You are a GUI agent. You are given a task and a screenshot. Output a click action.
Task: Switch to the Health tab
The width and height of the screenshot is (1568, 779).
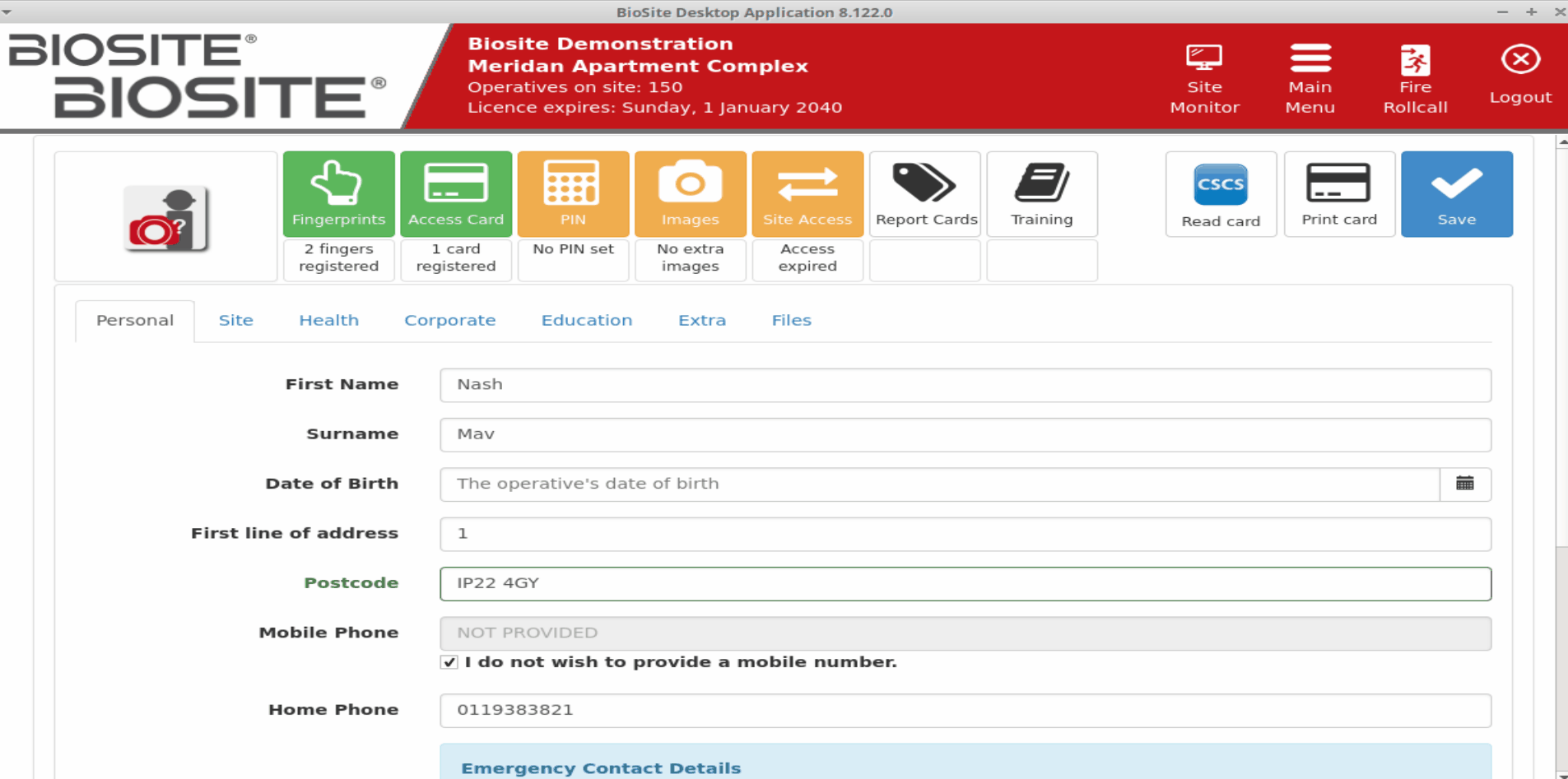(329, 321)
